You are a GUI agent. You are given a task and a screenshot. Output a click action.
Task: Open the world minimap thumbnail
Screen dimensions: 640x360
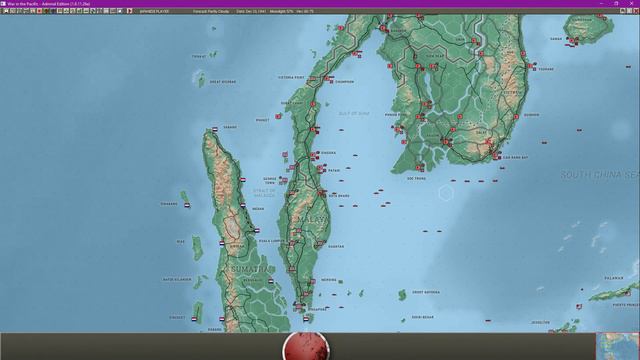618,346
